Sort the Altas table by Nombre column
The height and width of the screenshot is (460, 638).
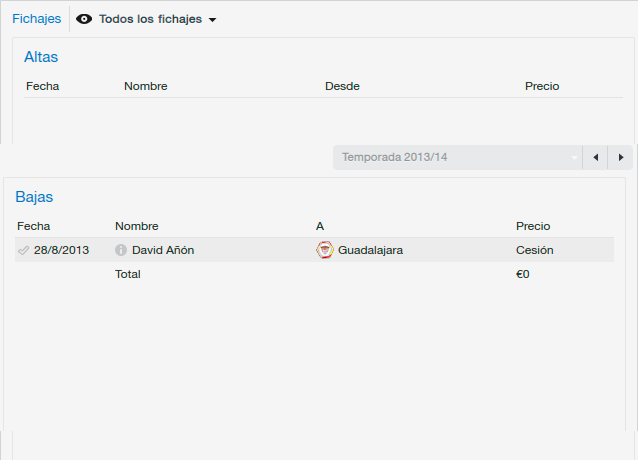[x=146, y=86]
